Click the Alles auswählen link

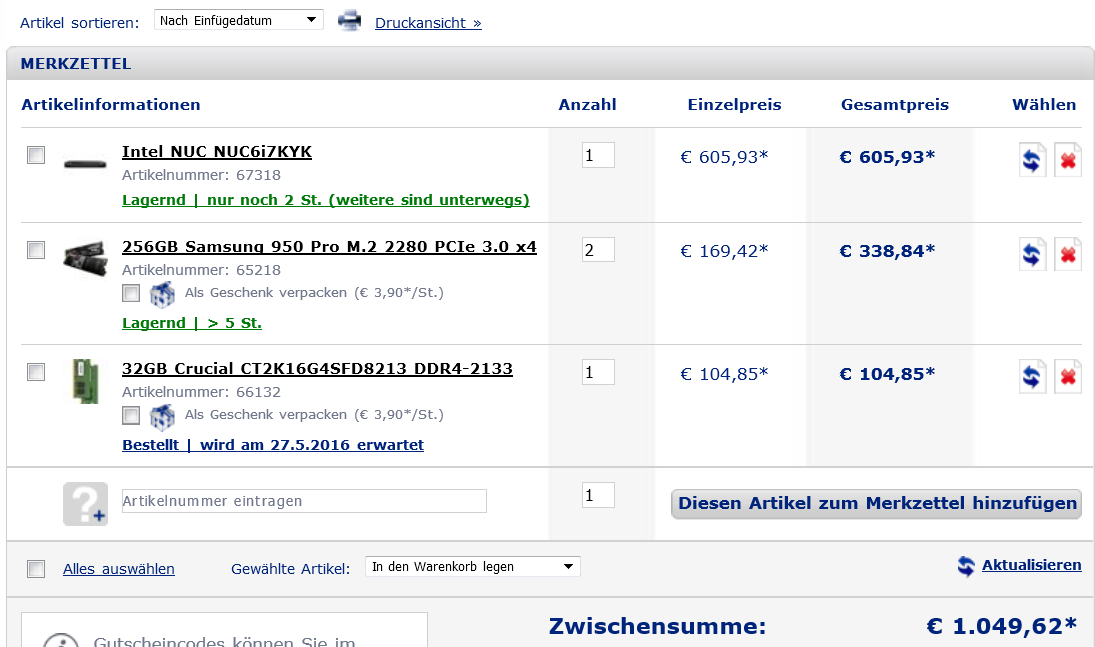click(x=119, y=569)
